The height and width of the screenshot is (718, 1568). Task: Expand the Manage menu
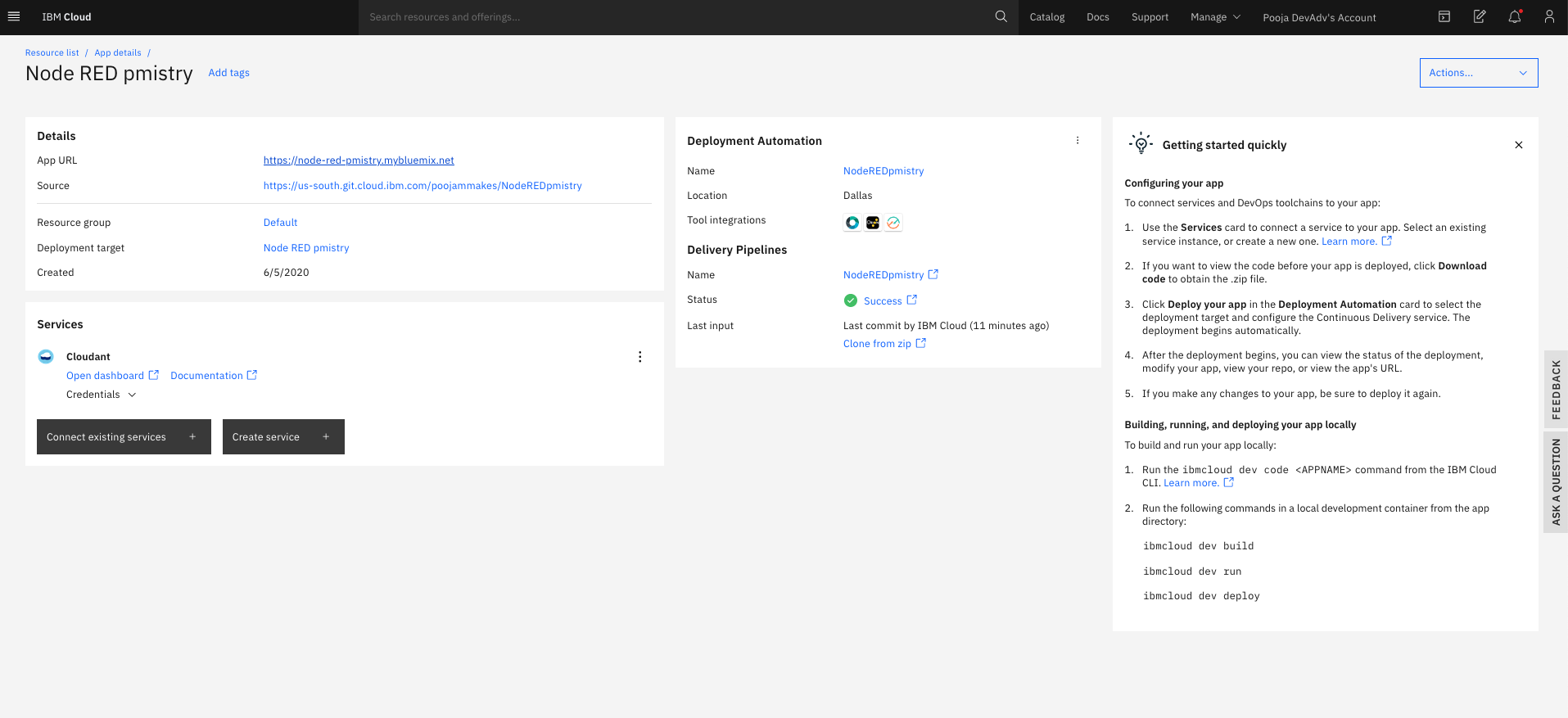click(x=1216, y=17)
